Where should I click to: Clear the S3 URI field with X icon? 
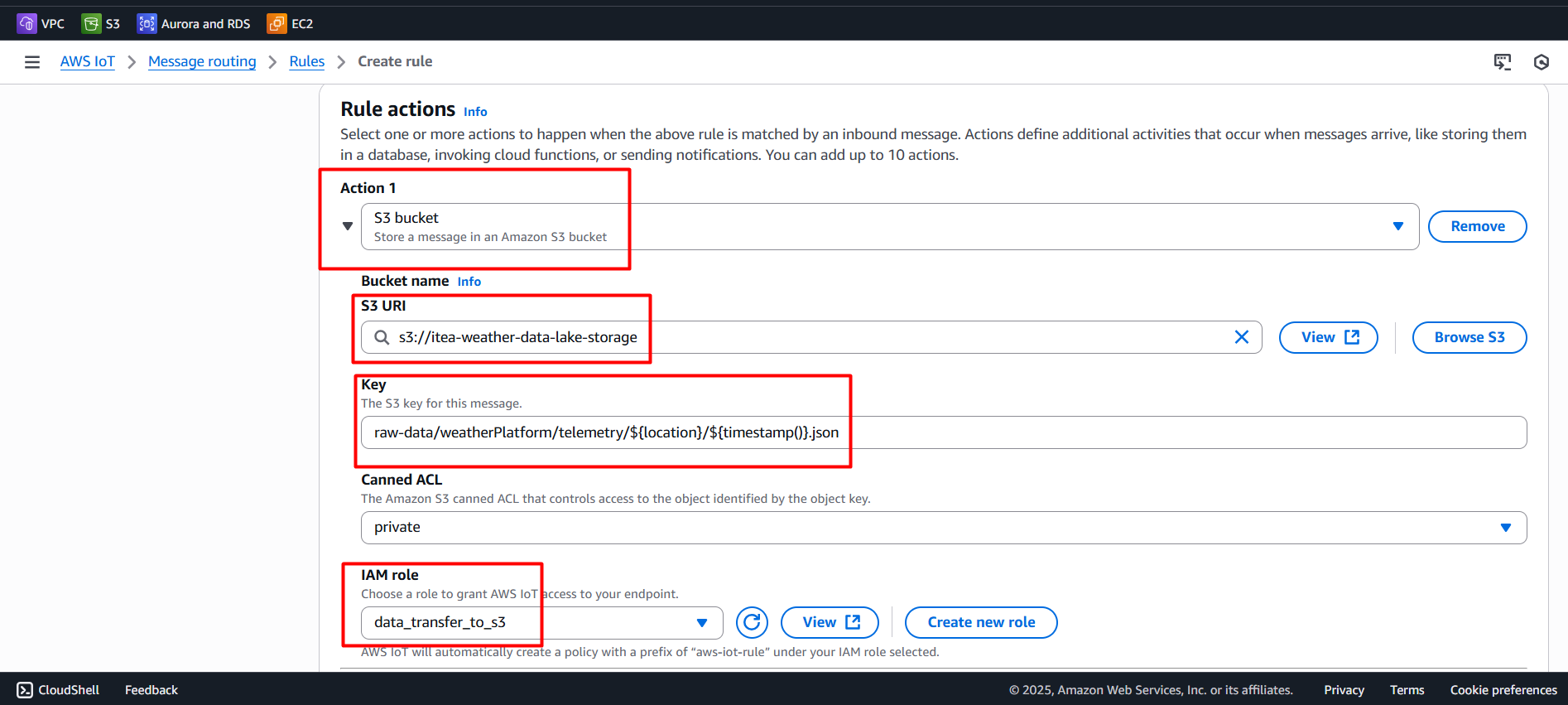point(1241,337)
